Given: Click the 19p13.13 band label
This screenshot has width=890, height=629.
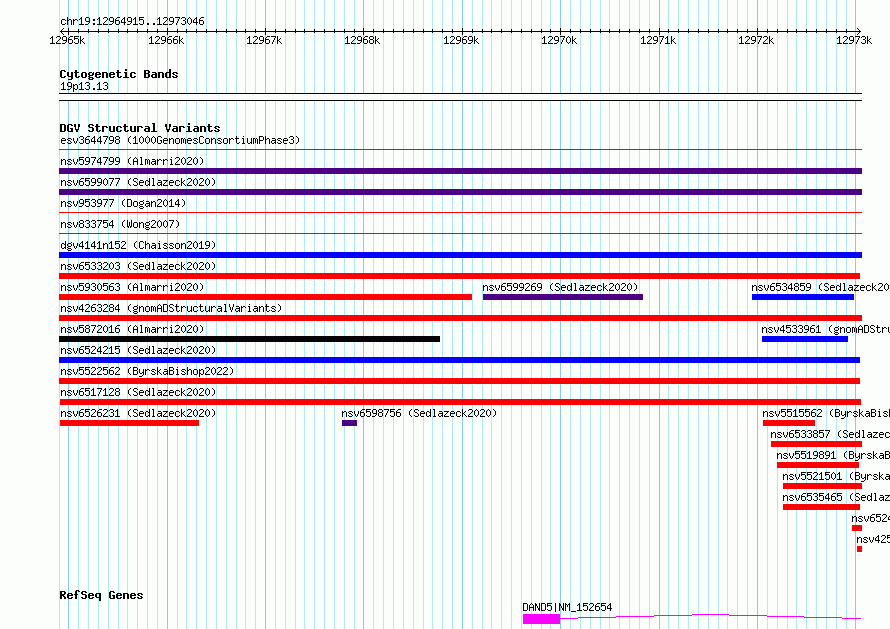Looking at the screenshot, I should pyautogui.click(x=84, y=86).
